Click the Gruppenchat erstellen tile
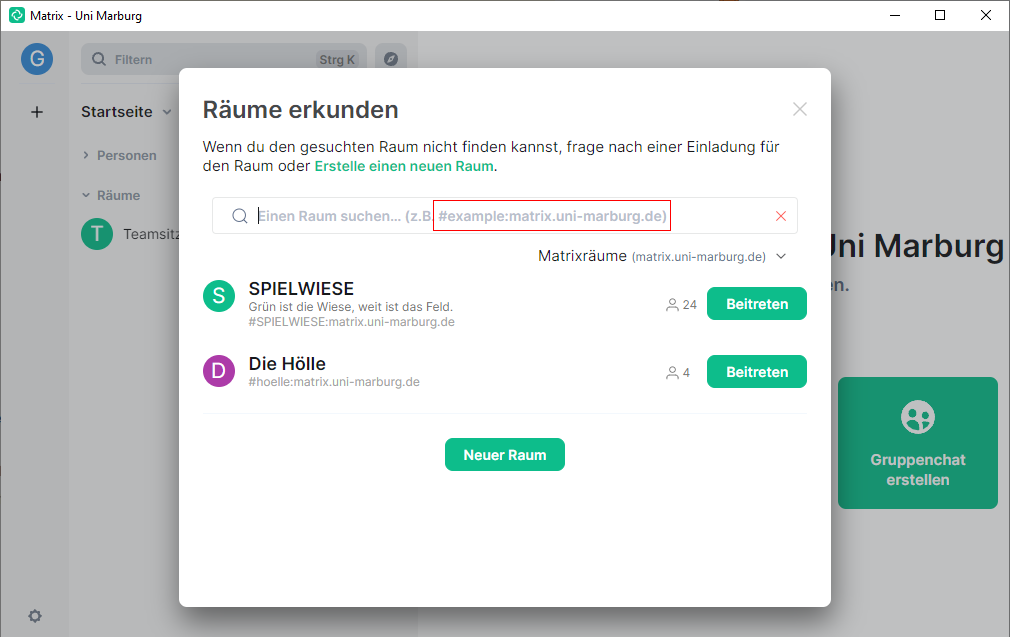Viewport: 1010px width, 637px height. coord(918,443)
